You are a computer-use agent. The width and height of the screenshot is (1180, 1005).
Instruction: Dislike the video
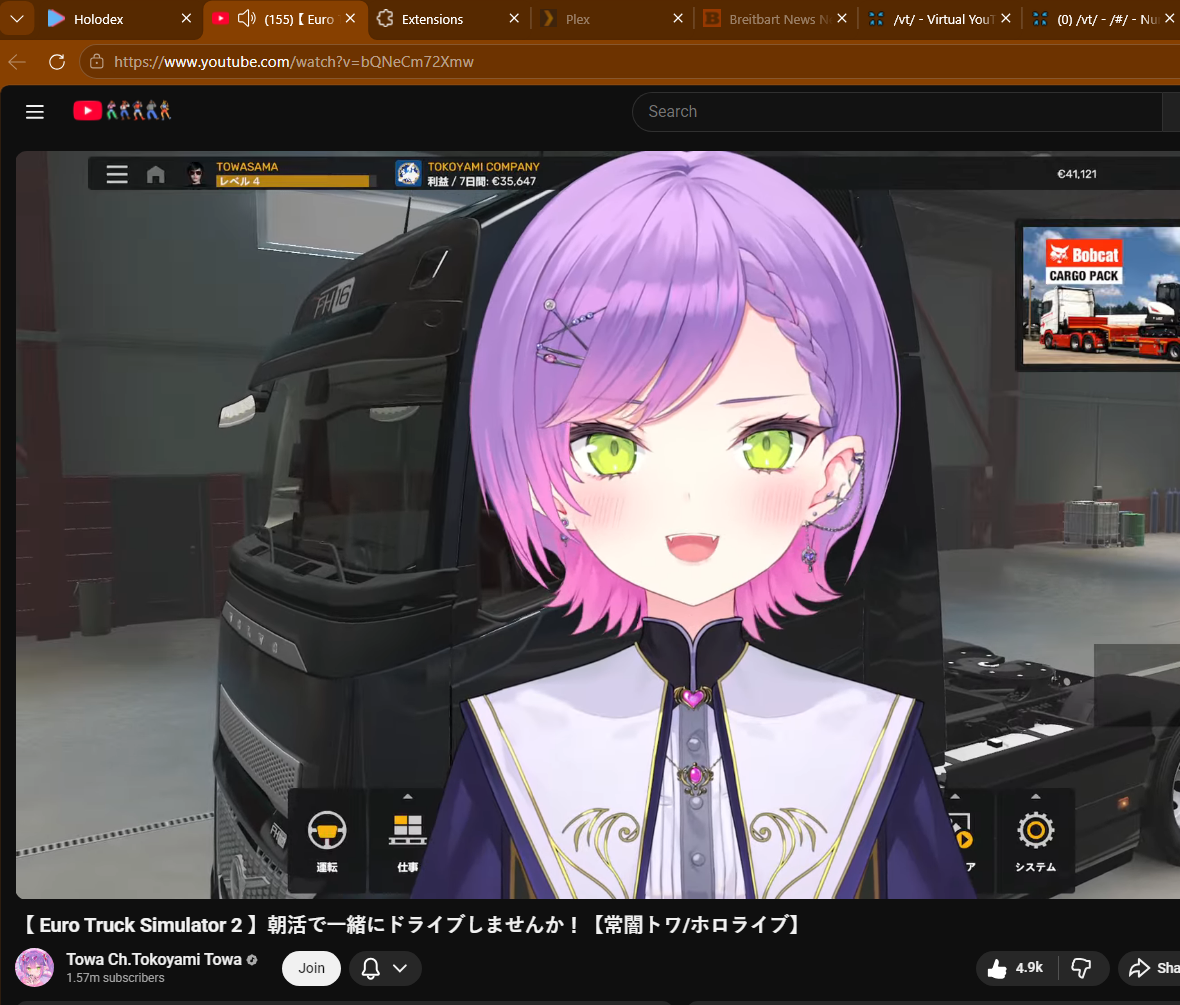[1082, 968]
